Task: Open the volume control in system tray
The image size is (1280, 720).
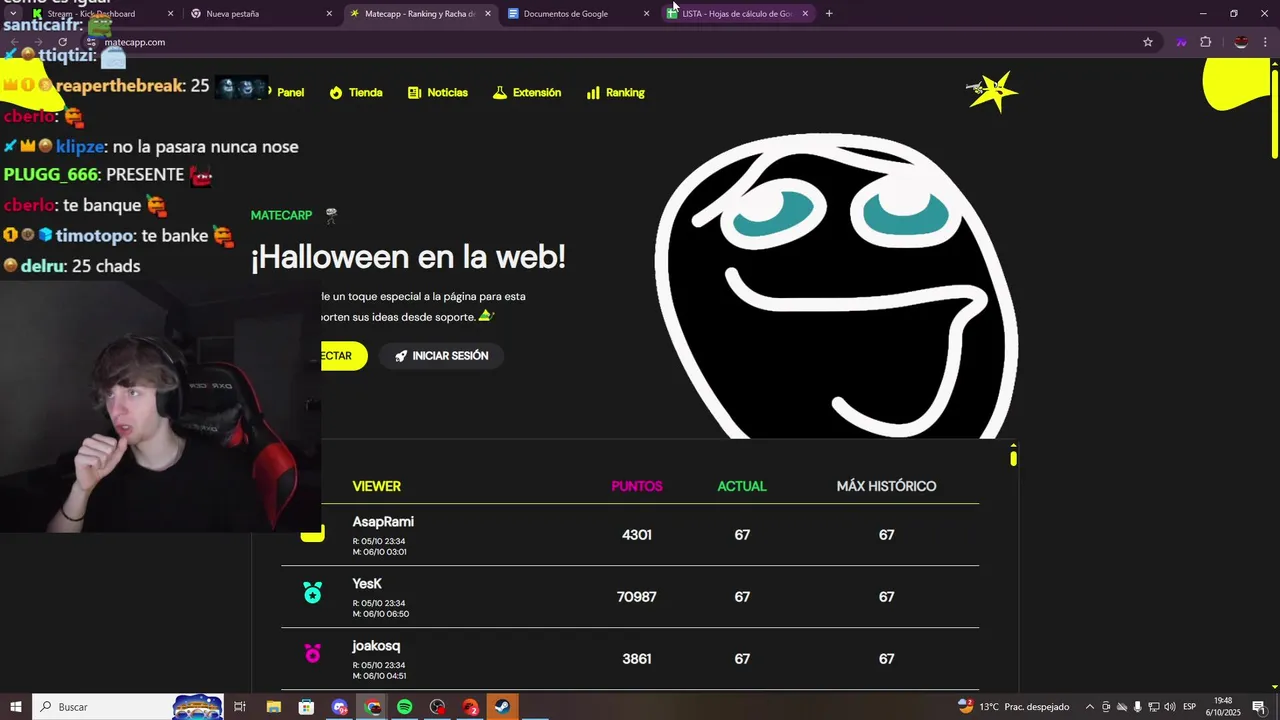Action: pos(1170,707)
